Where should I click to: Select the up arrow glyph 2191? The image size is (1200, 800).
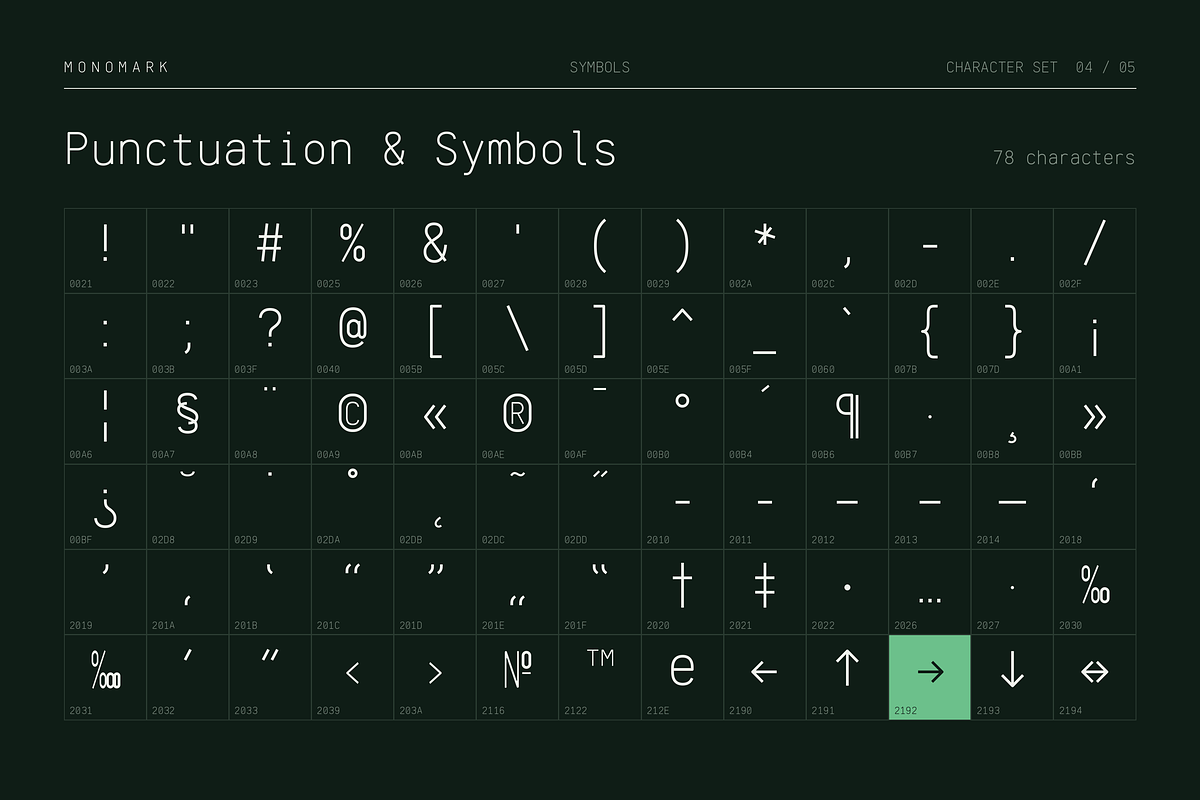tap(846, 676)
